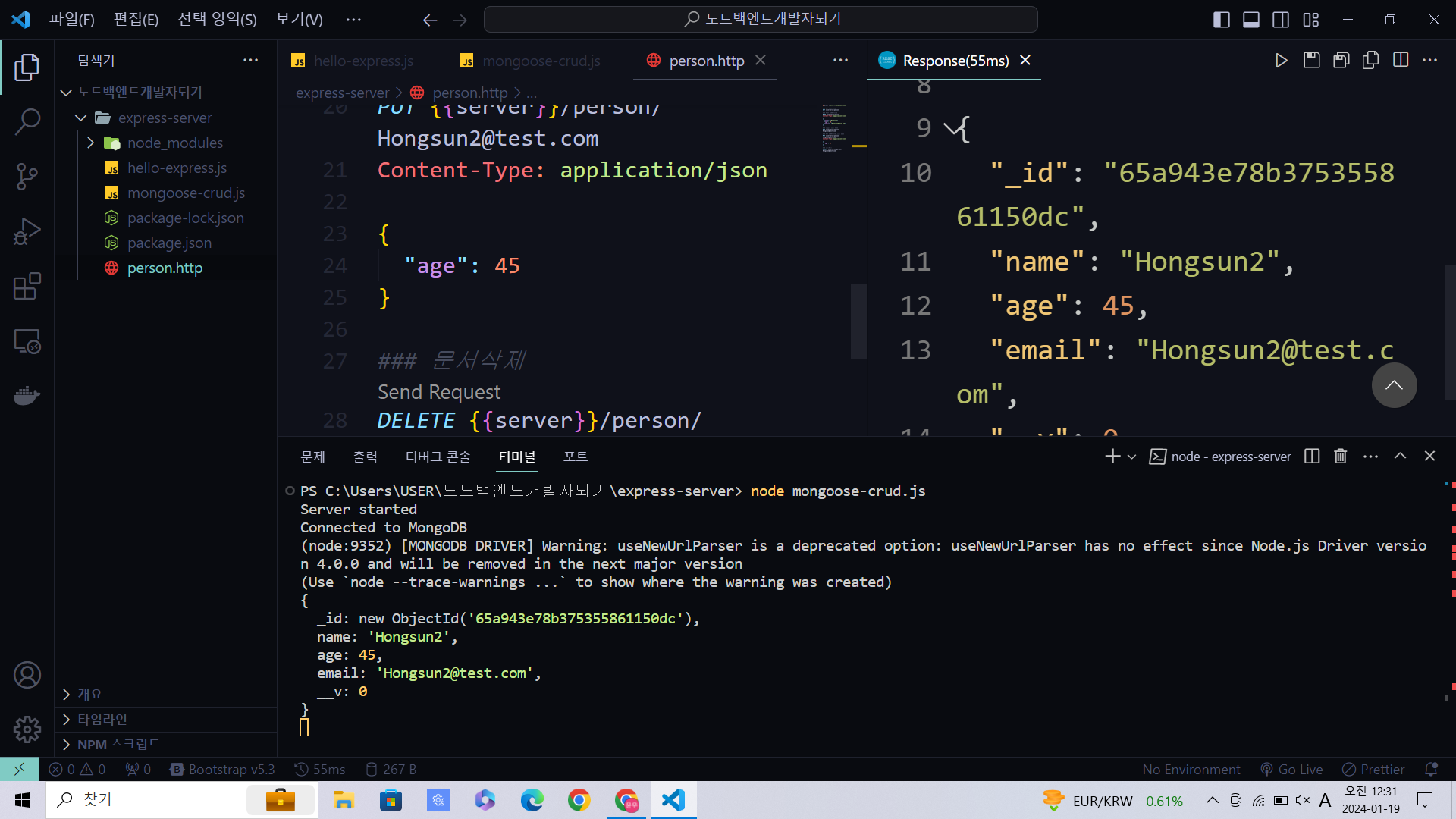Click the editor minimap slider

858,322
